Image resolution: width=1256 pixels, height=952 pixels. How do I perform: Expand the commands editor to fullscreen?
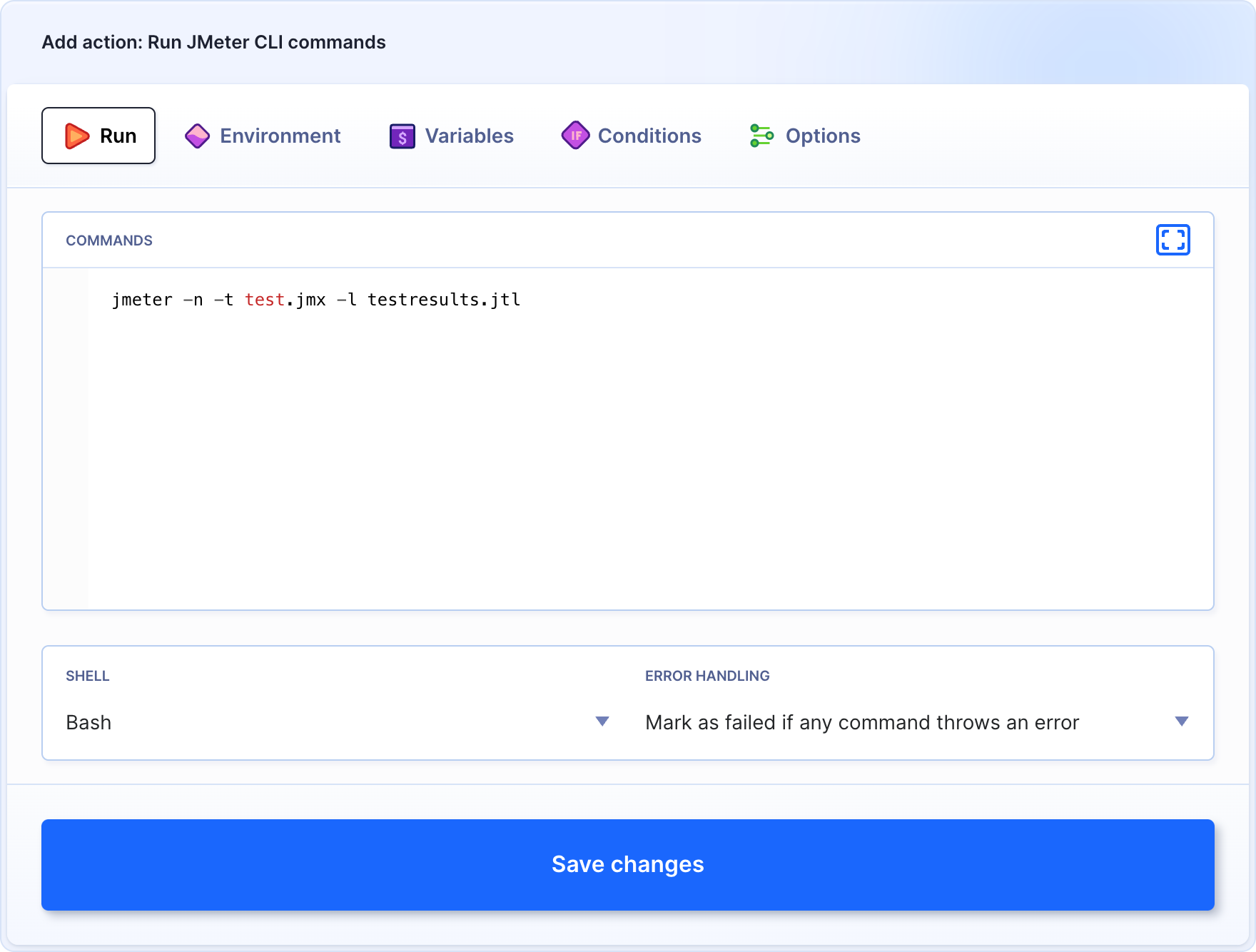pos(1173,240)
